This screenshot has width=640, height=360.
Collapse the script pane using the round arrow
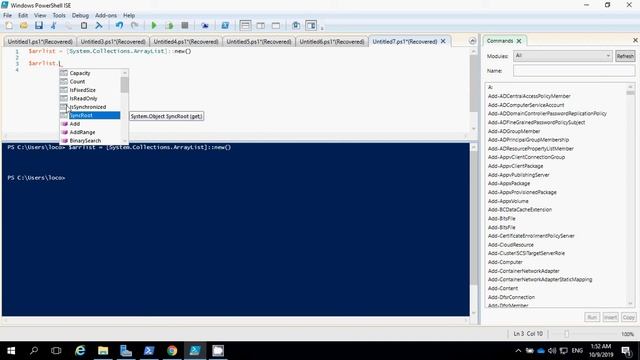tap(472, 41)
